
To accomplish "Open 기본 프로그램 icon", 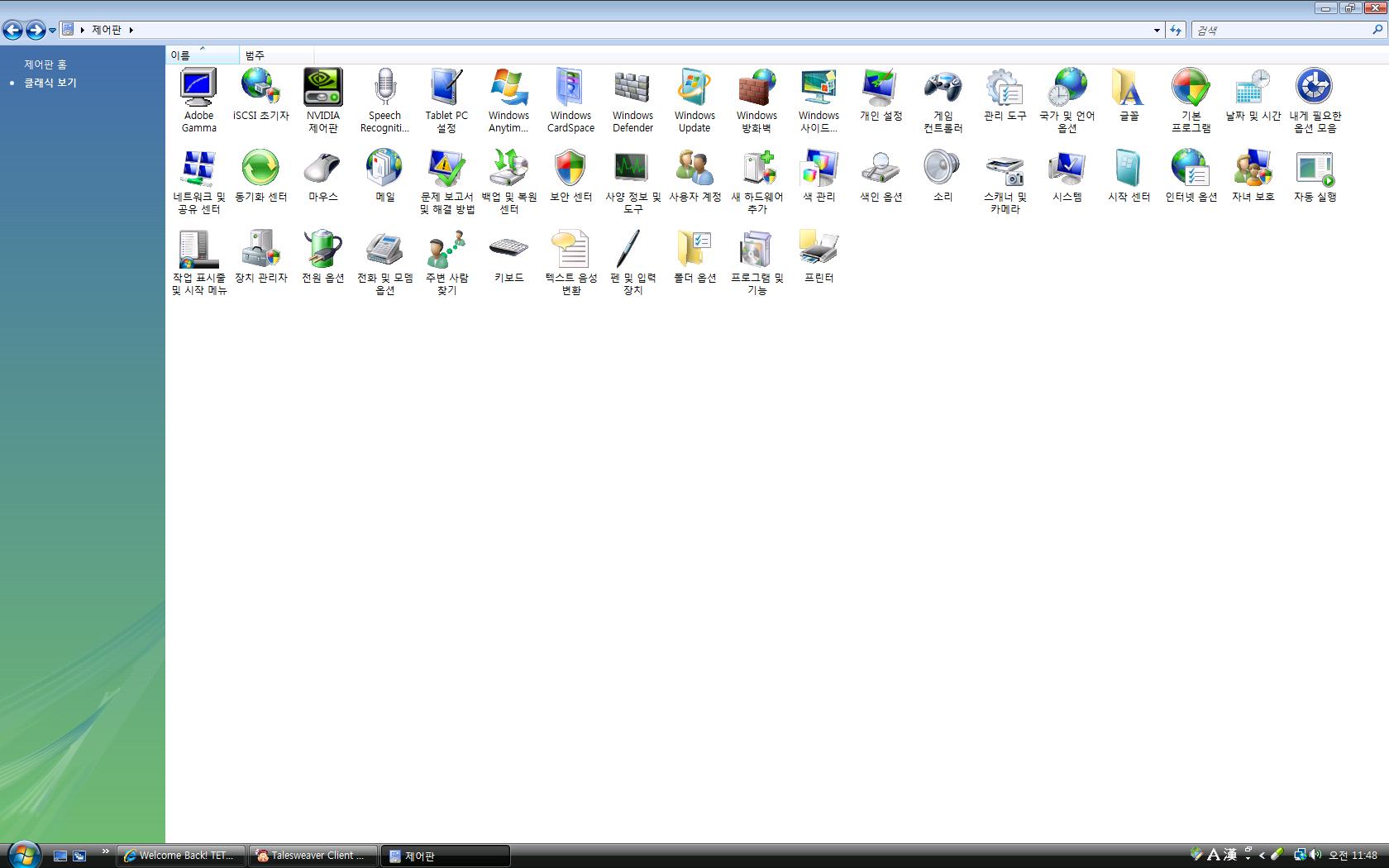I will click(1191, 88).
